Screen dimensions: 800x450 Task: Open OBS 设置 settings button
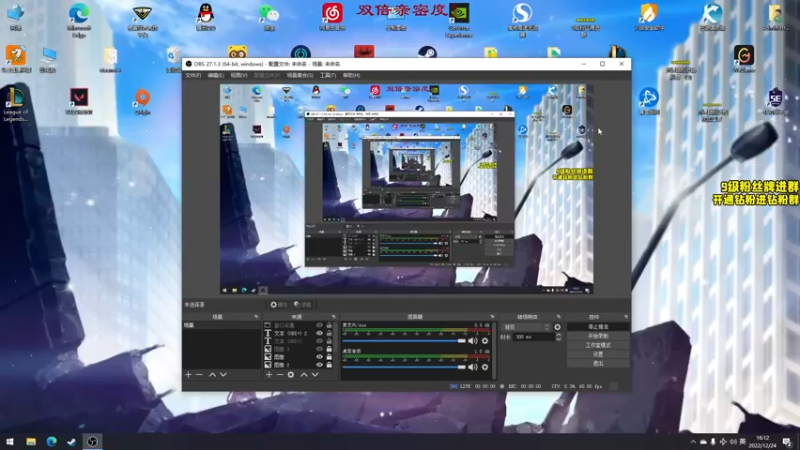598,354
